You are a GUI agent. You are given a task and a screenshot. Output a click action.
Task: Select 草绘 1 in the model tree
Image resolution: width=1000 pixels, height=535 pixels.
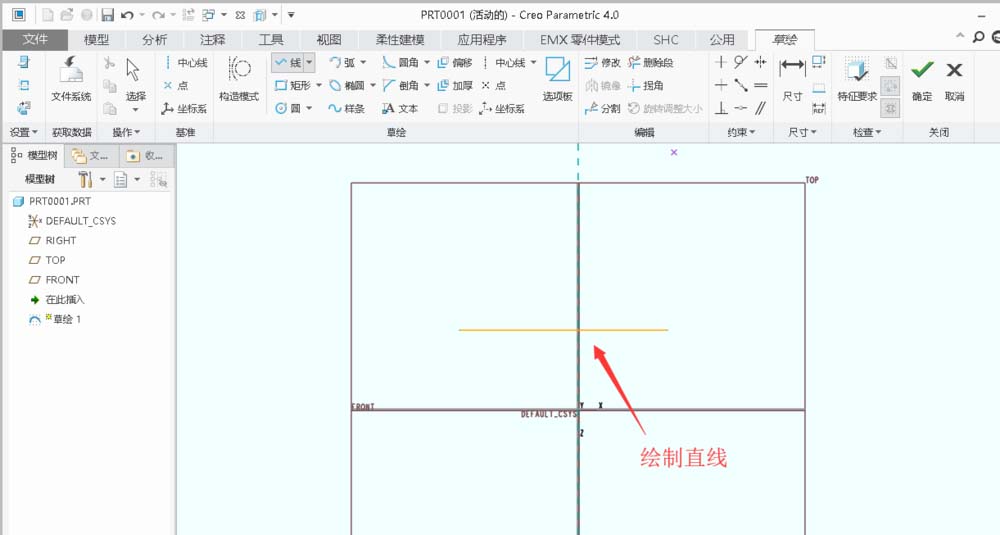(x=55, y=319)
